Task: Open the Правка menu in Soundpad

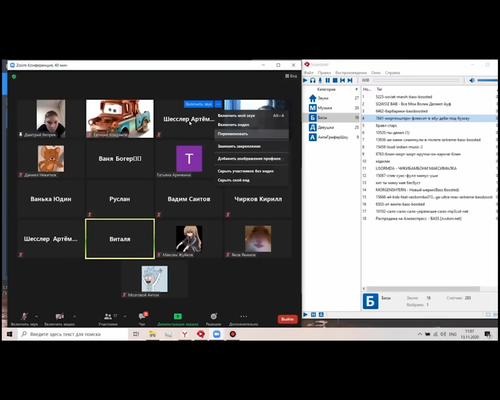Action: [x=324, y=73]
